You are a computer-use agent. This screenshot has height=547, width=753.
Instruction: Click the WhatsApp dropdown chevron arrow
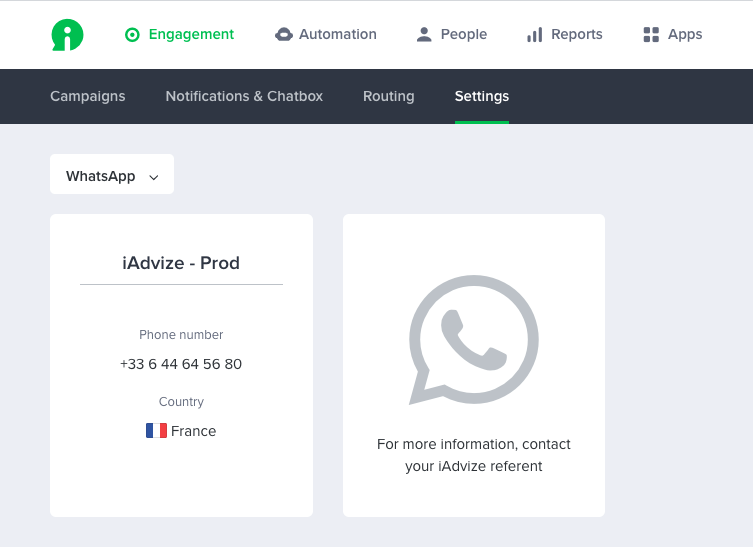tap(154, 177)
